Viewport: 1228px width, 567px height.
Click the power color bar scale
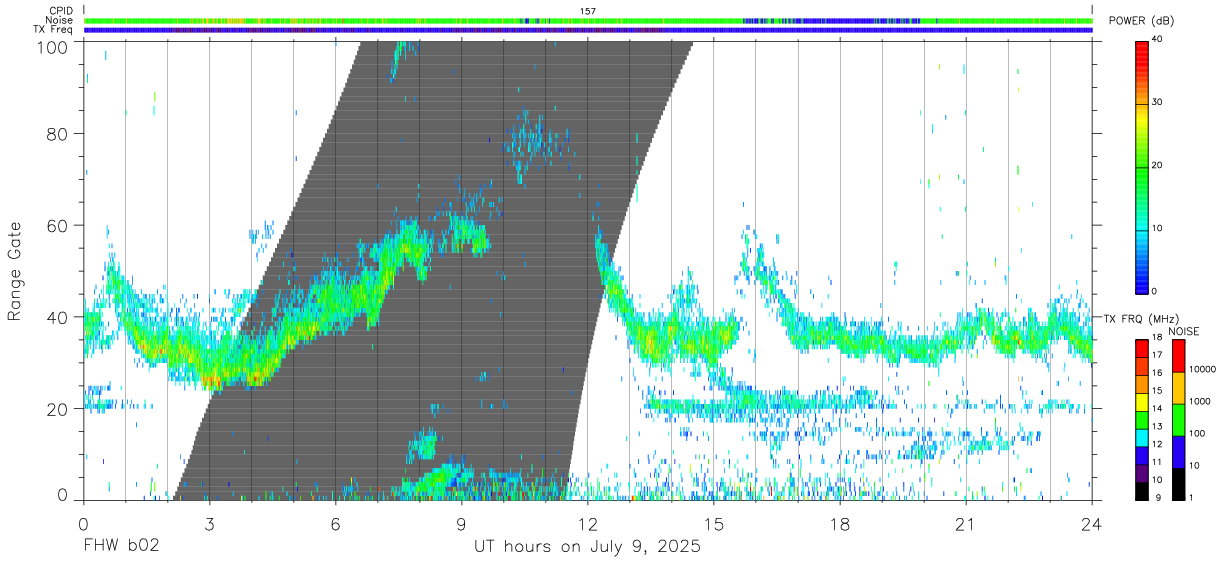pyautogui.click(x=1142, y=166)
